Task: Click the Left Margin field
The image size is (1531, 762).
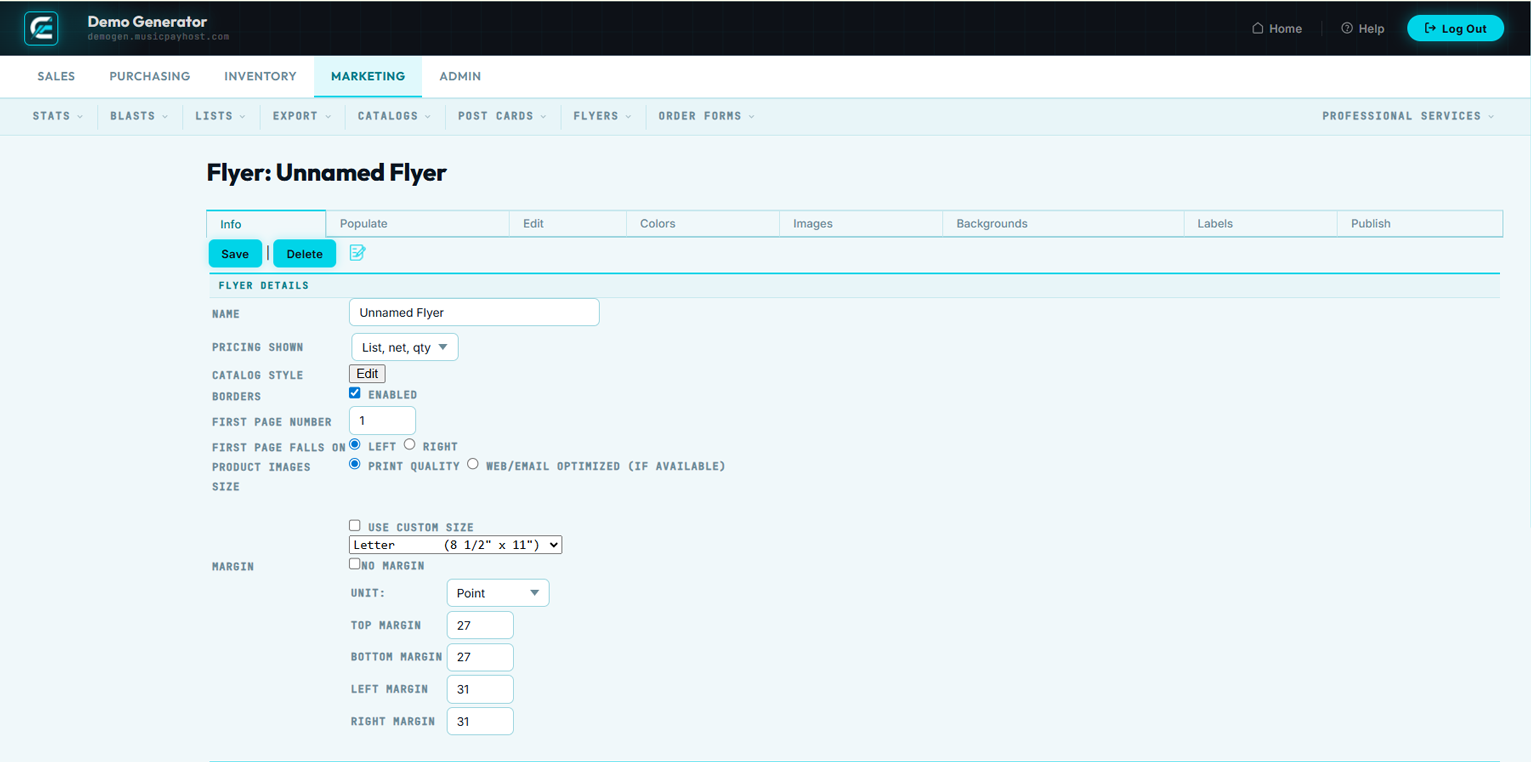Action: pyautogui.click(x=480, y=689)
